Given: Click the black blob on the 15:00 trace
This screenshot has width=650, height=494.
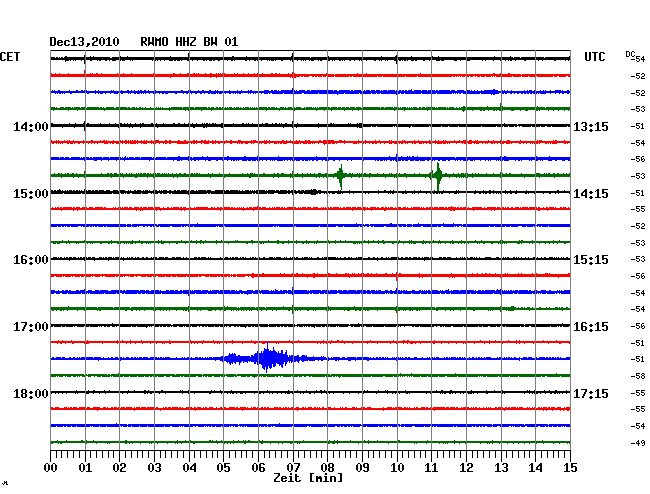Looking at the screenshot, I should [315, 192].
